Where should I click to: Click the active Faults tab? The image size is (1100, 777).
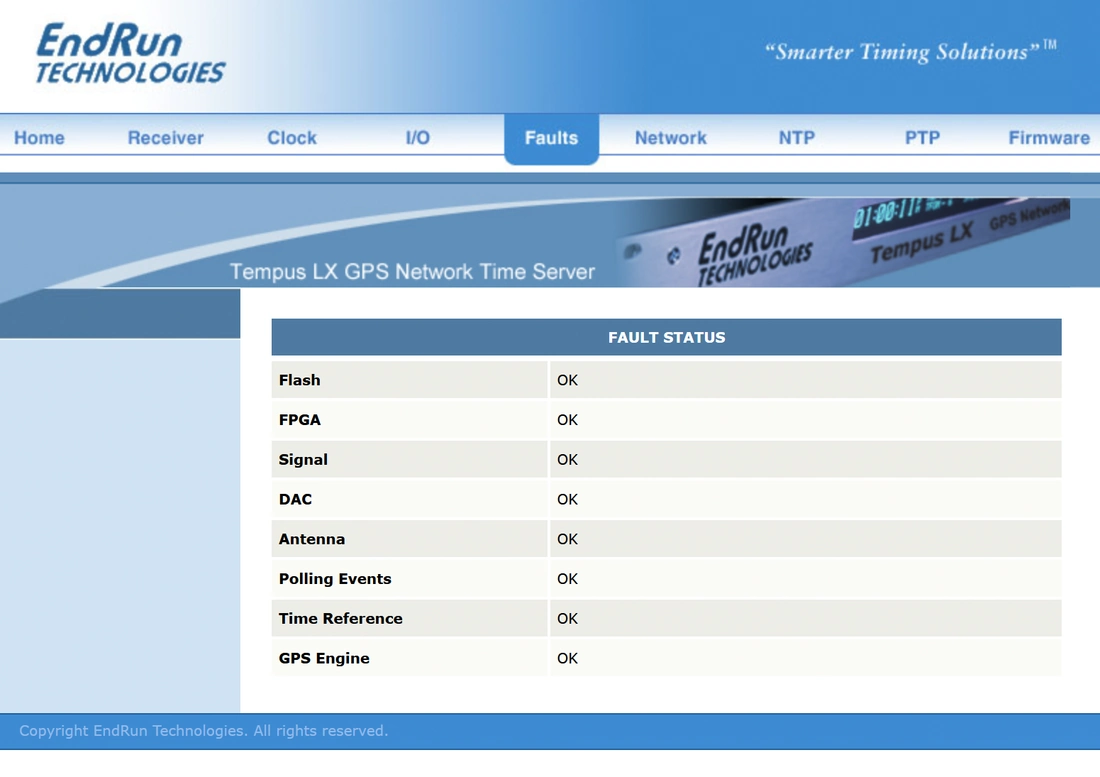(x=551, y=139)
